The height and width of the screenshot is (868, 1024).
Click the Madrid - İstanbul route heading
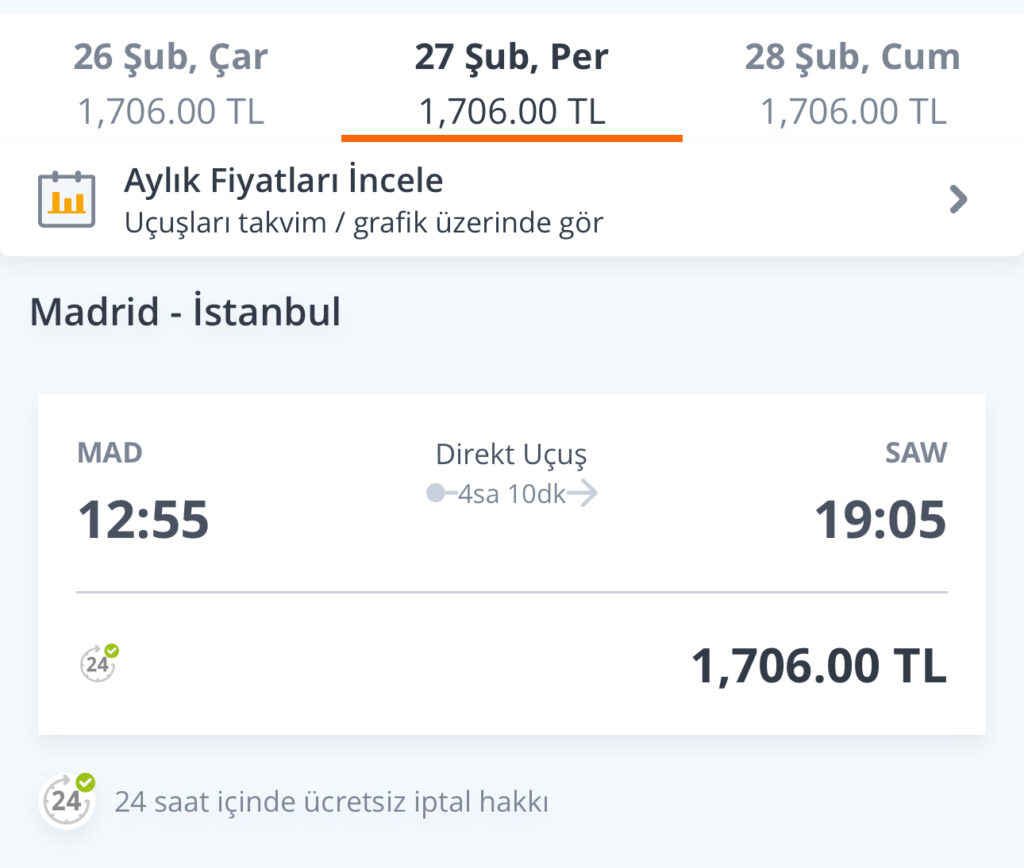click(x=185, y=312)
